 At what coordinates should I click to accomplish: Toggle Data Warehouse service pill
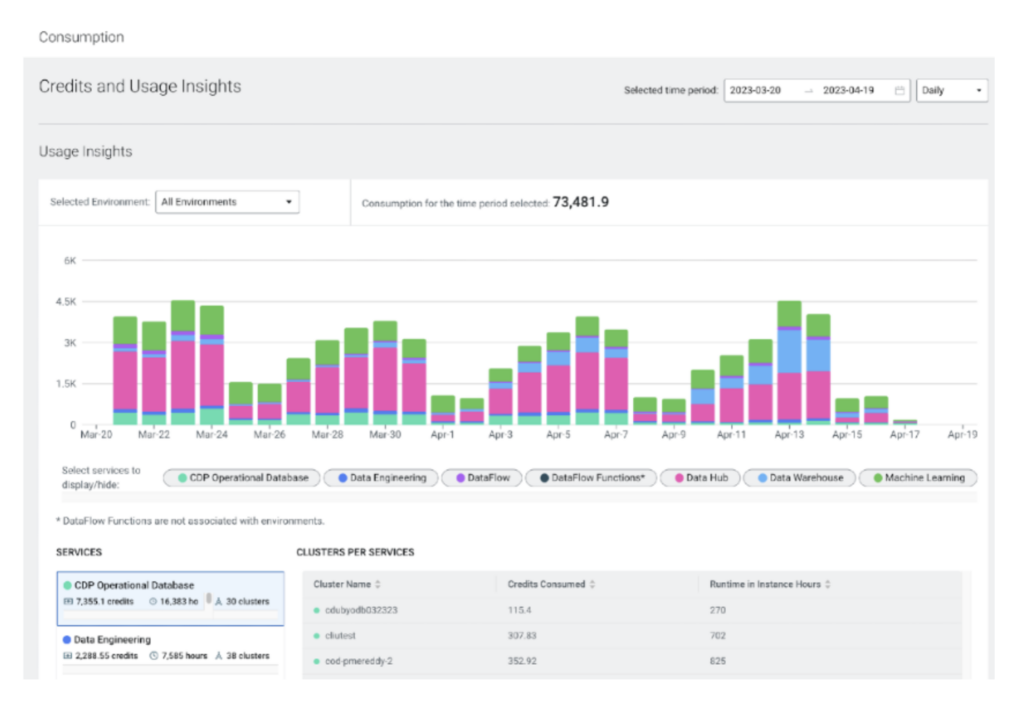799,478
